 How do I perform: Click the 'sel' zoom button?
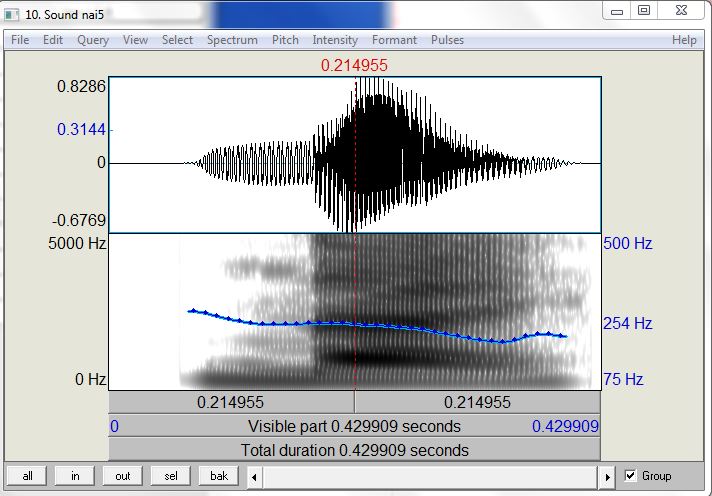point(171,476)
